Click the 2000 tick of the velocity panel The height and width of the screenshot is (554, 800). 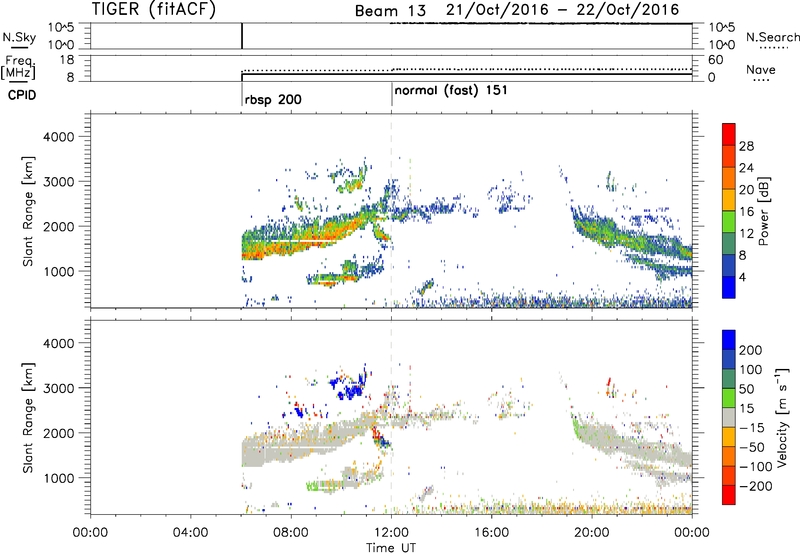59,433
